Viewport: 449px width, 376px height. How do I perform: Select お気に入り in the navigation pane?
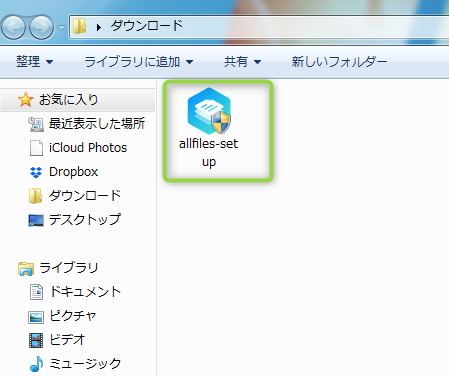[x=69, y=99]
